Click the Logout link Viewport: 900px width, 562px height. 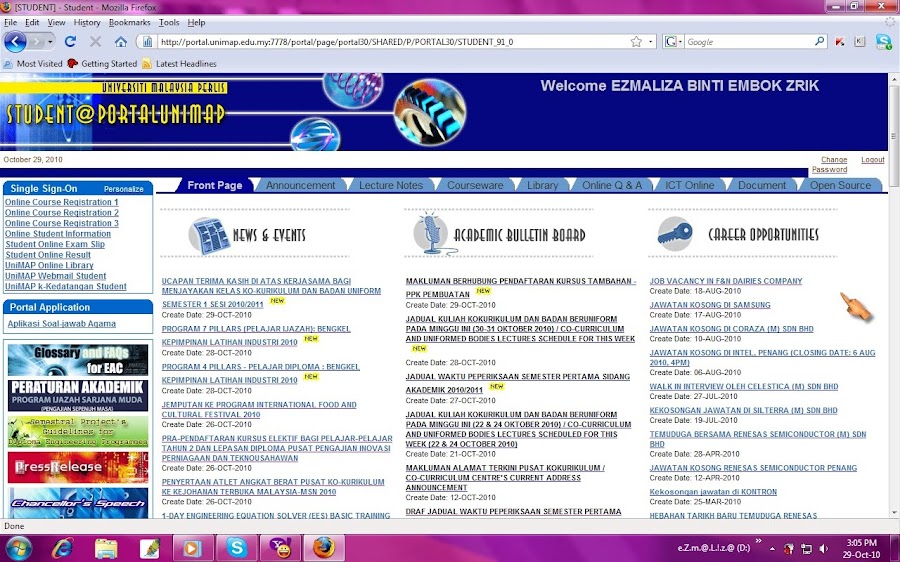(x=872, y=160)
